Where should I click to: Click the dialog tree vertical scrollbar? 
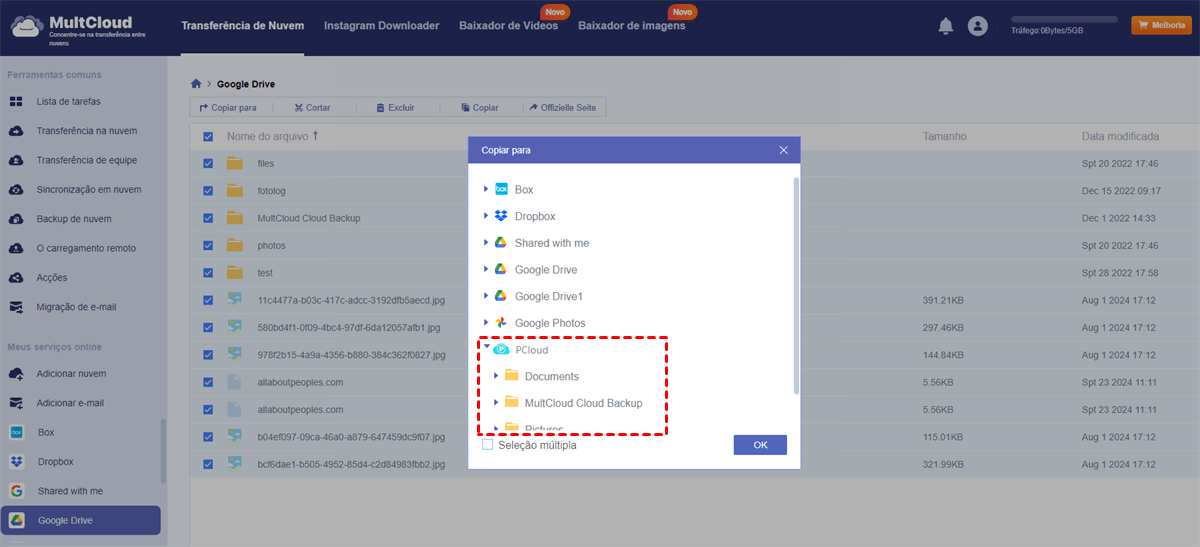point(796,285)
